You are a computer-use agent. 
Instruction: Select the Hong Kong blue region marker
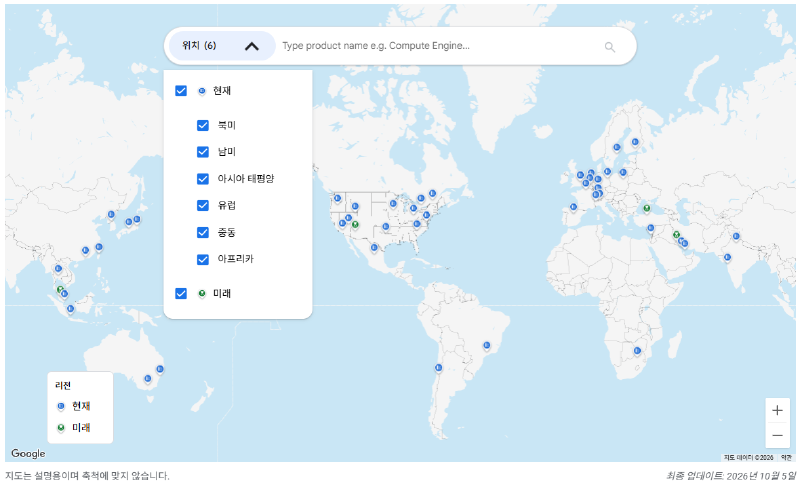point(85,250)
